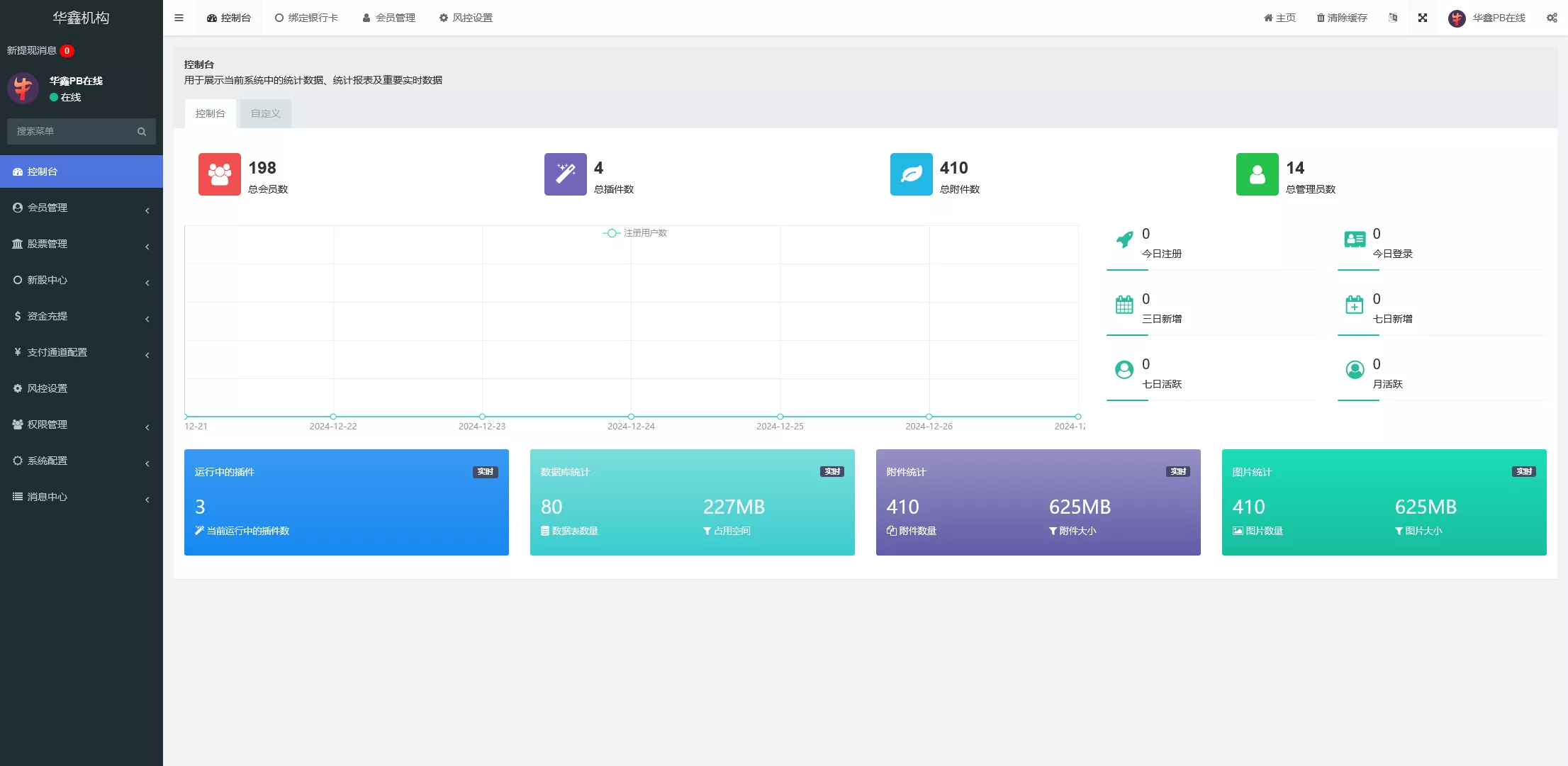1568x766 pixels.
Task: Click the 主页 home link
Action: tap(1279, 18)
